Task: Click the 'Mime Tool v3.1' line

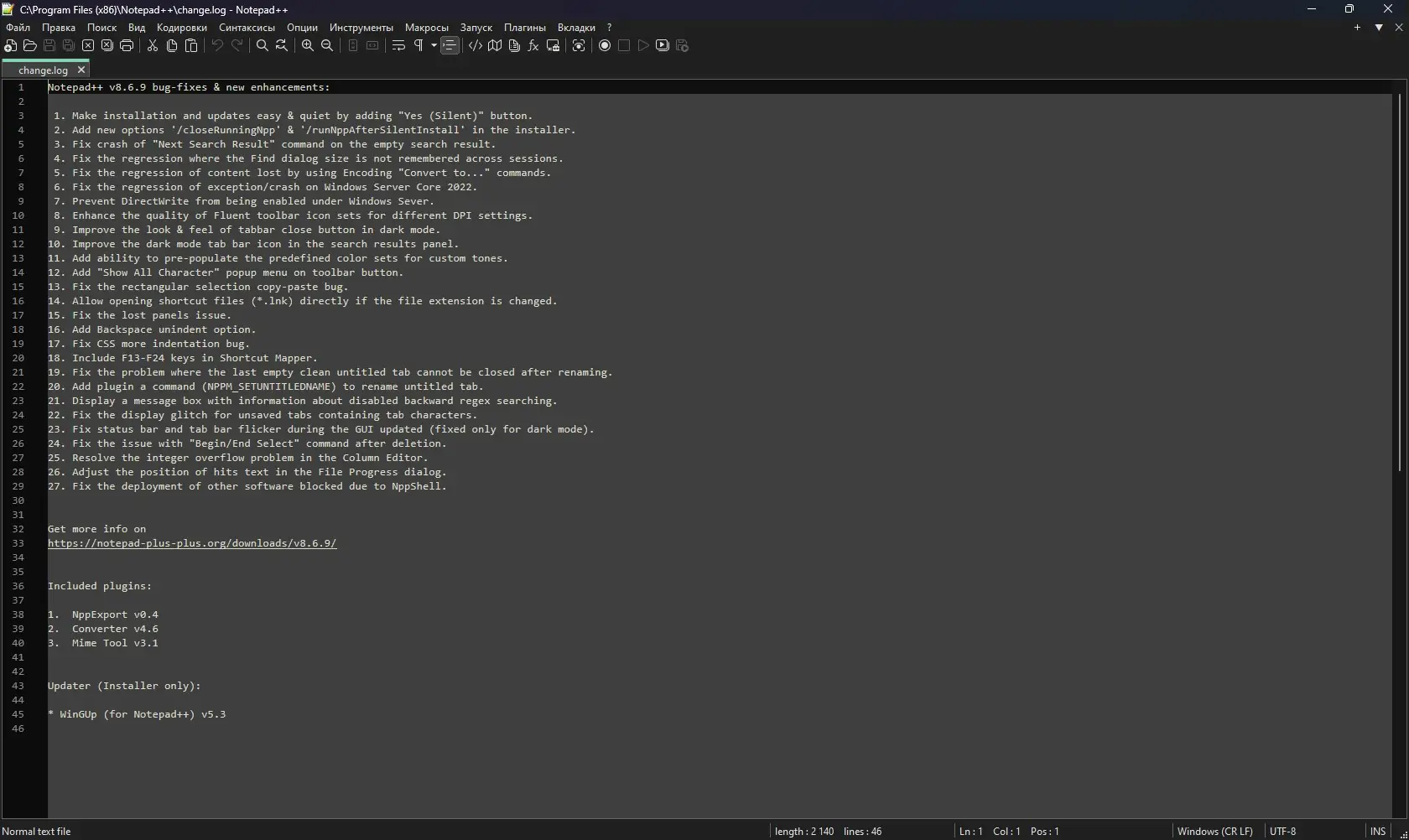Action: (x=103, y=643)
